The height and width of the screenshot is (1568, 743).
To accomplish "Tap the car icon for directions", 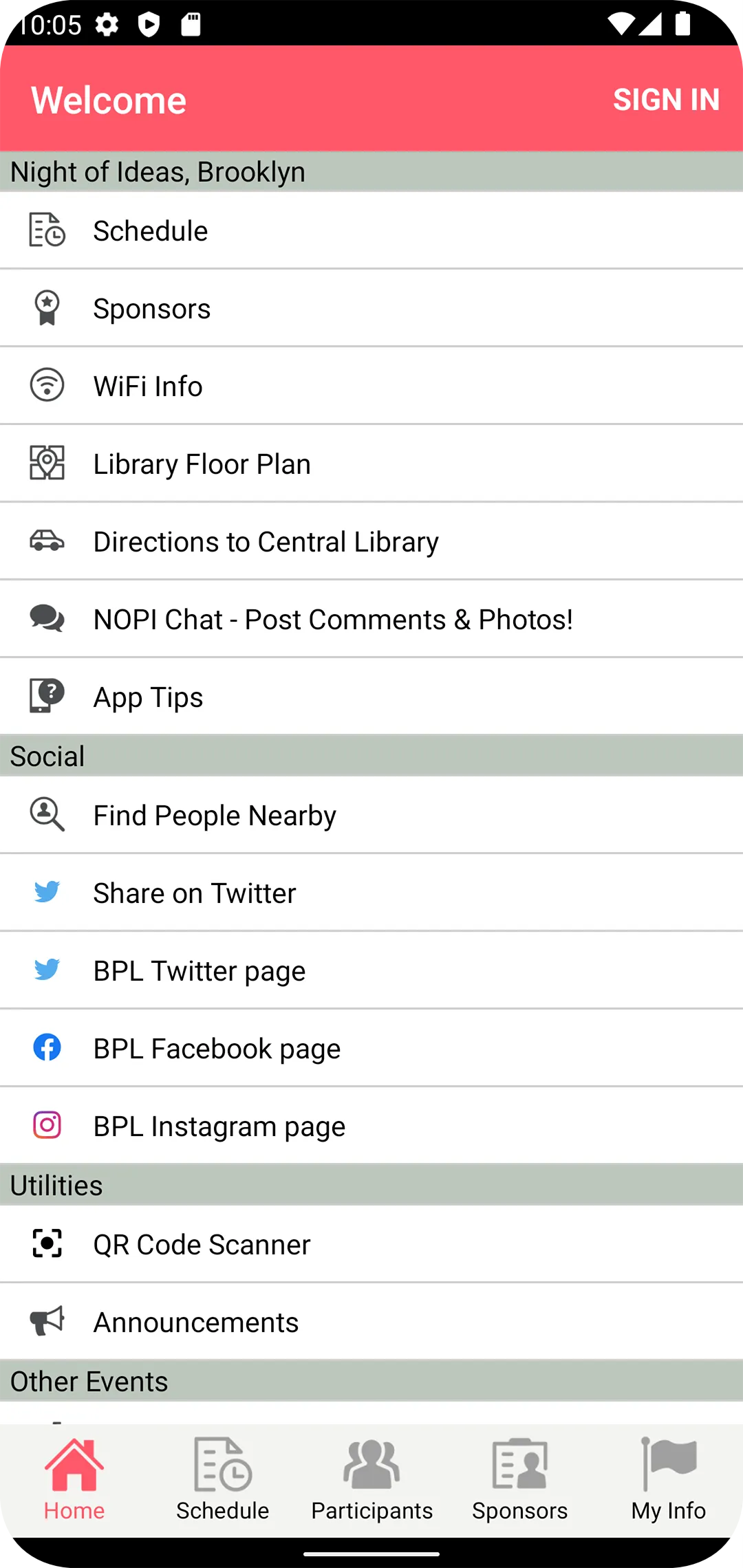I will tap(47, 541).
